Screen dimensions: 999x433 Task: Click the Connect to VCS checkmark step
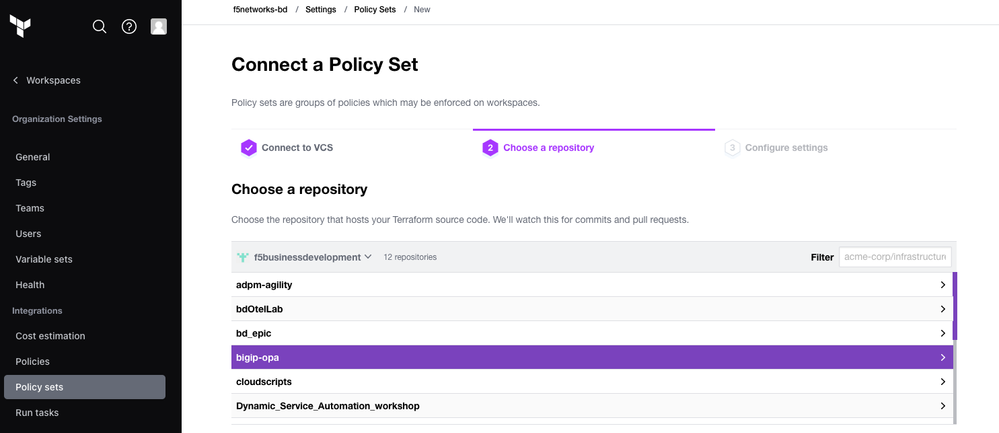click(249, 148)
